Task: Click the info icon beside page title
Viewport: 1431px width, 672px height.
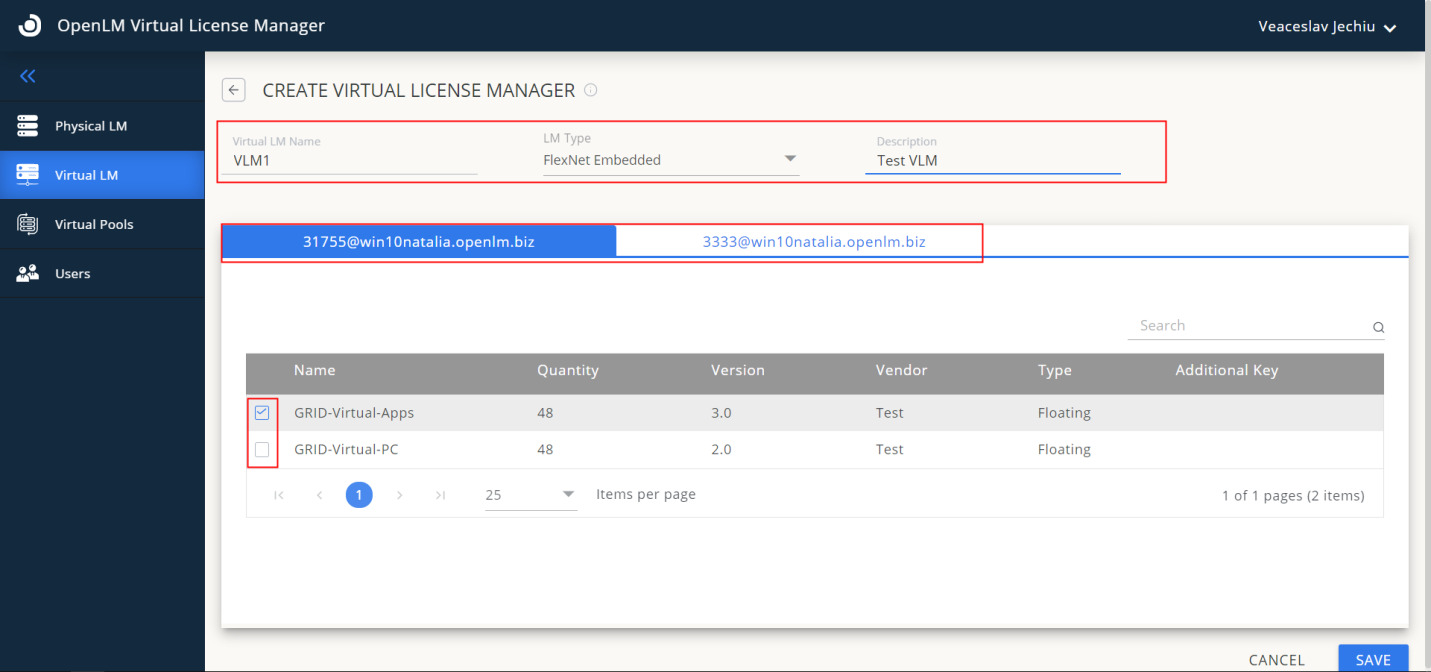Action: click(590, 90)
